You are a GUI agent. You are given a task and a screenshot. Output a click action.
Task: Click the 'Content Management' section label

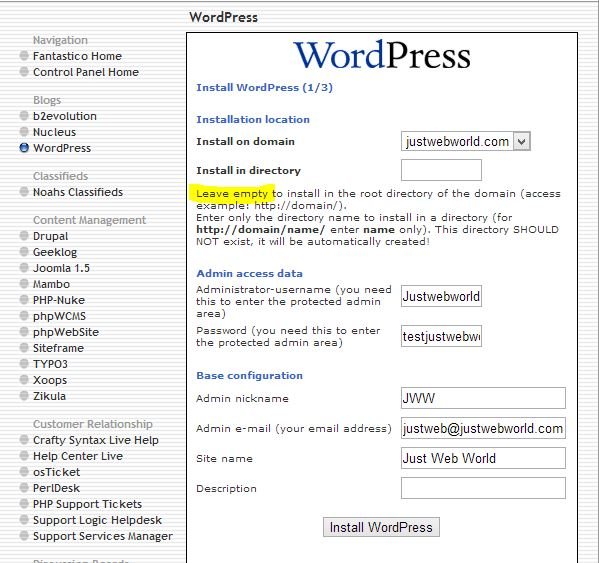(89, 220)
